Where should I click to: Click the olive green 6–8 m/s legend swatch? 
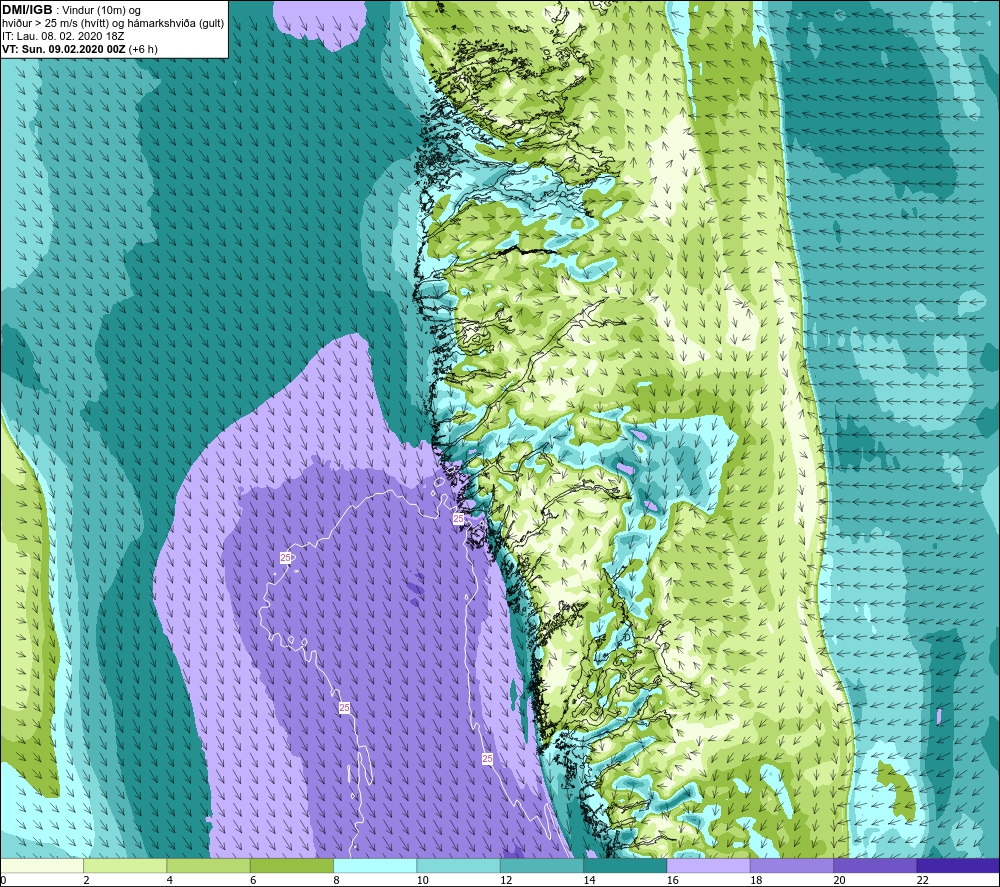coord(292,865)
